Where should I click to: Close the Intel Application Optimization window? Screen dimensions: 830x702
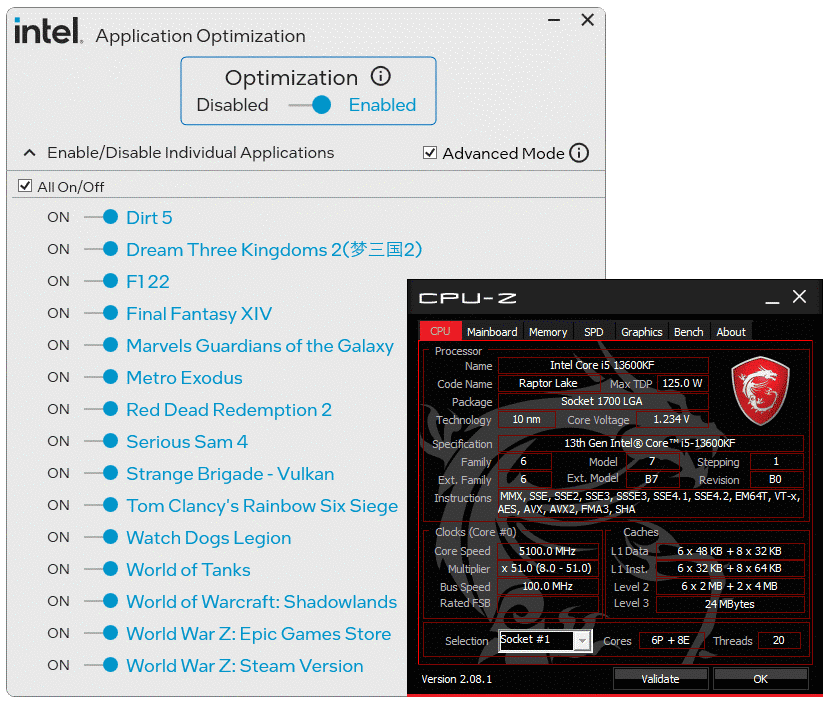coord(588,20)
